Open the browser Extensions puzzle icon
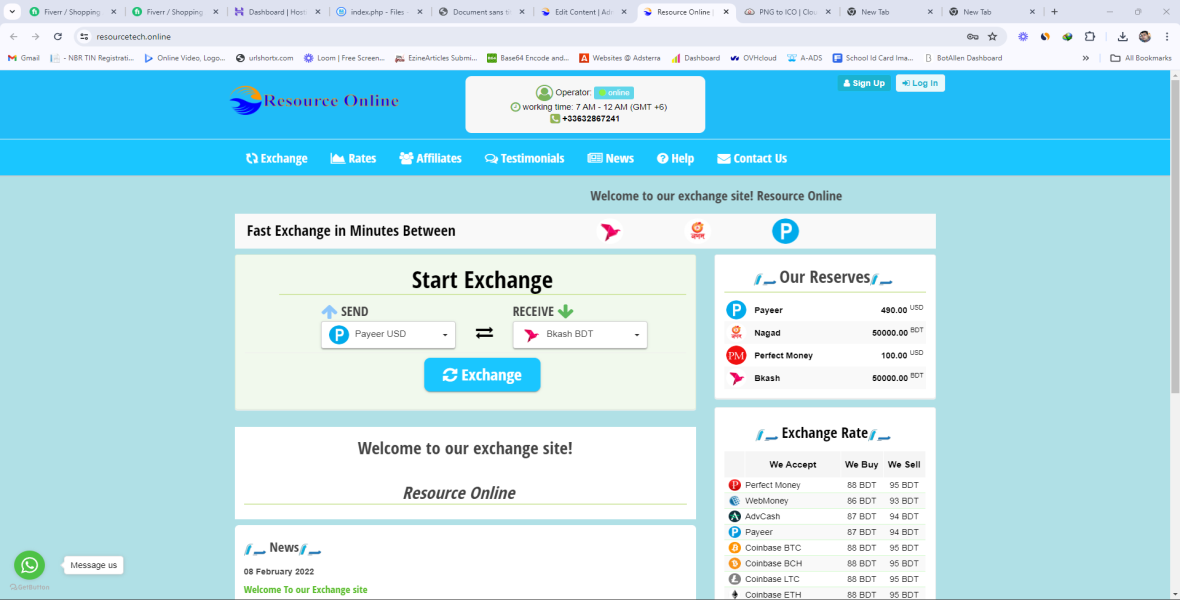 pos(1089,36)
